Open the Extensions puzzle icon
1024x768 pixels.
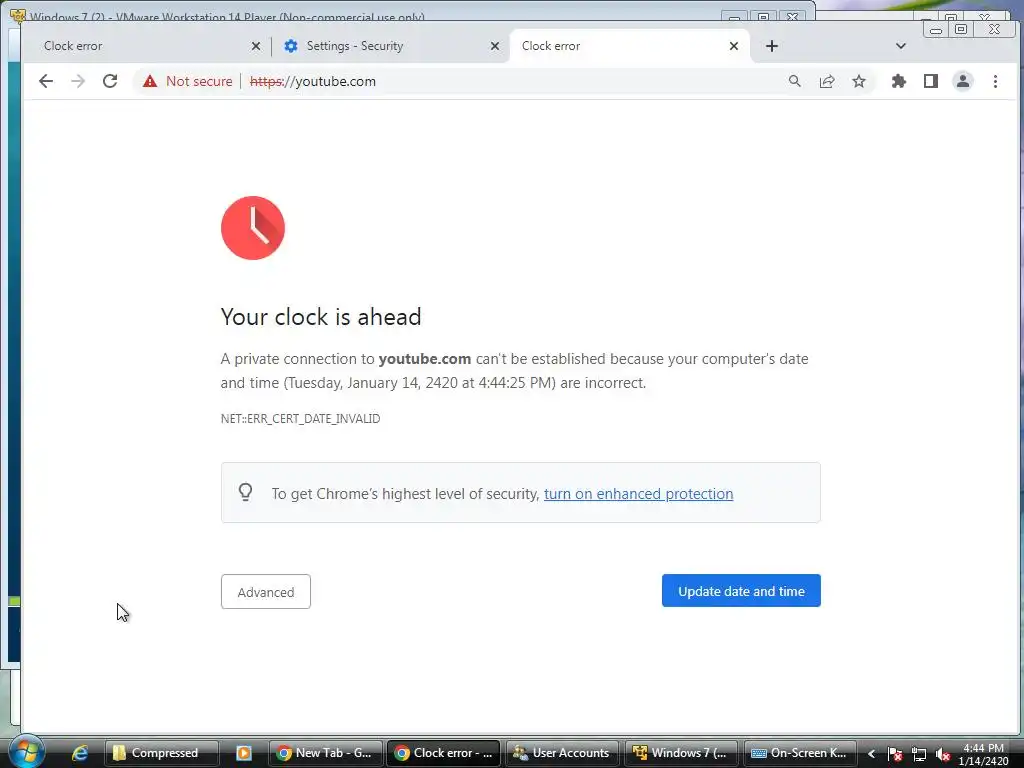(x=899, y=81)
